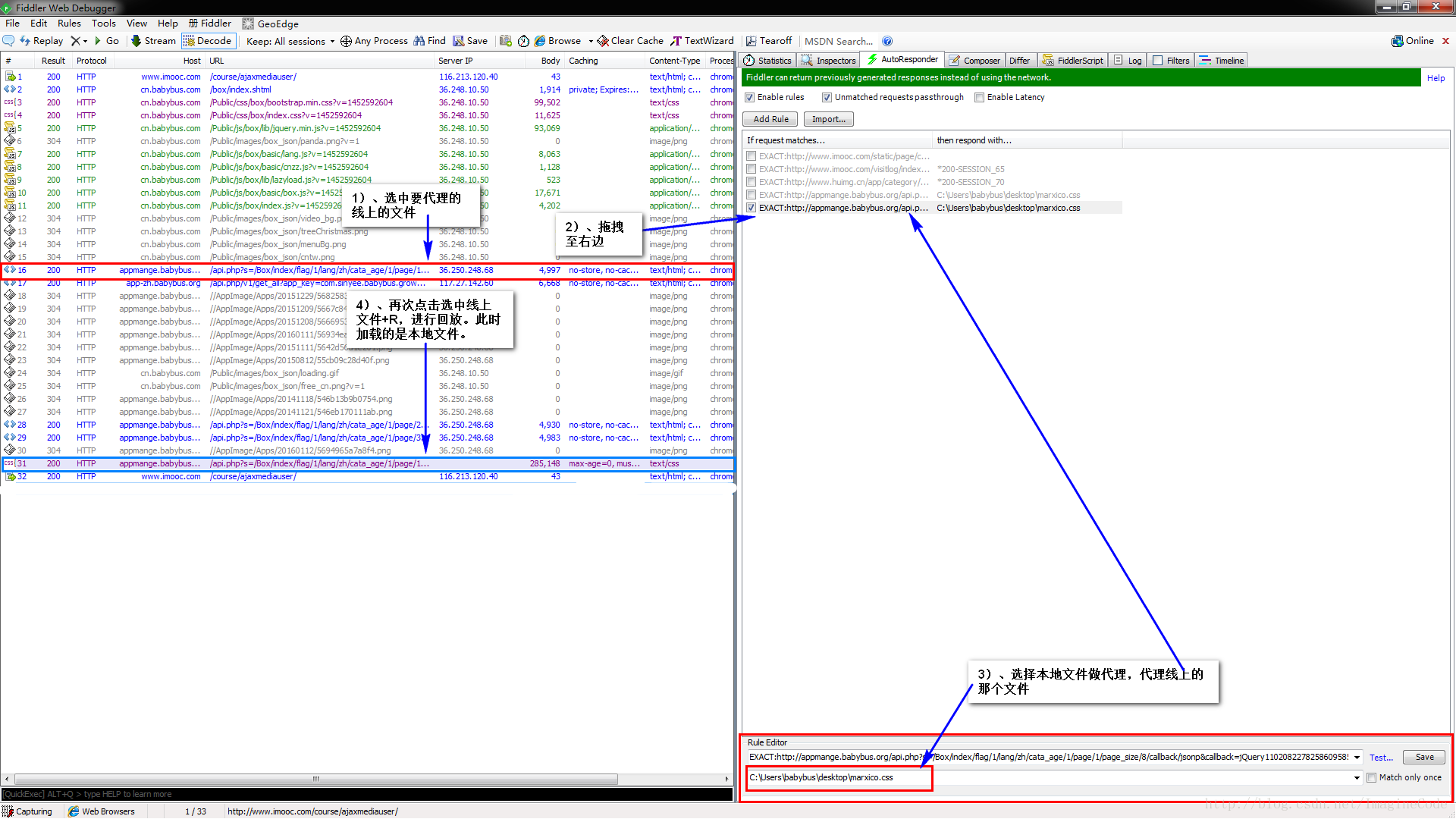
Task: Select the Rule Editor URL input field
Action: tap(1052, 757)
